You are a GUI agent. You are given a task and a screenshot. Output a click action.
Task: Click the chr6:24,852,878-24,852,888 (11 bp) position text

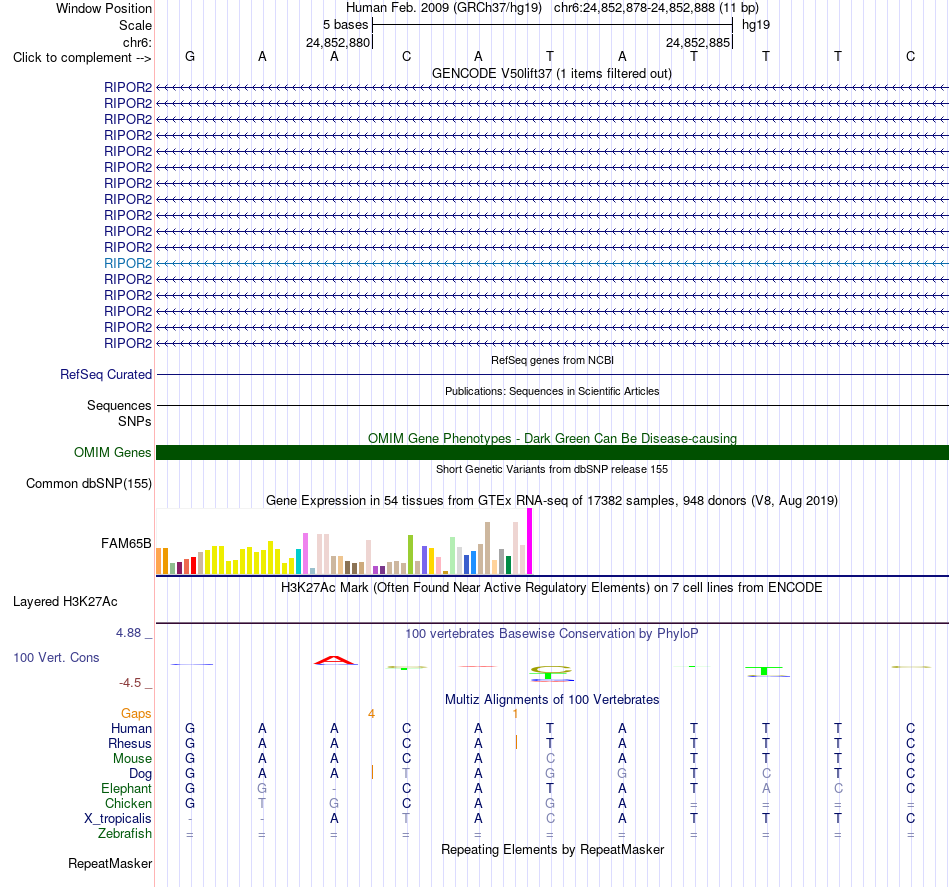656,8
